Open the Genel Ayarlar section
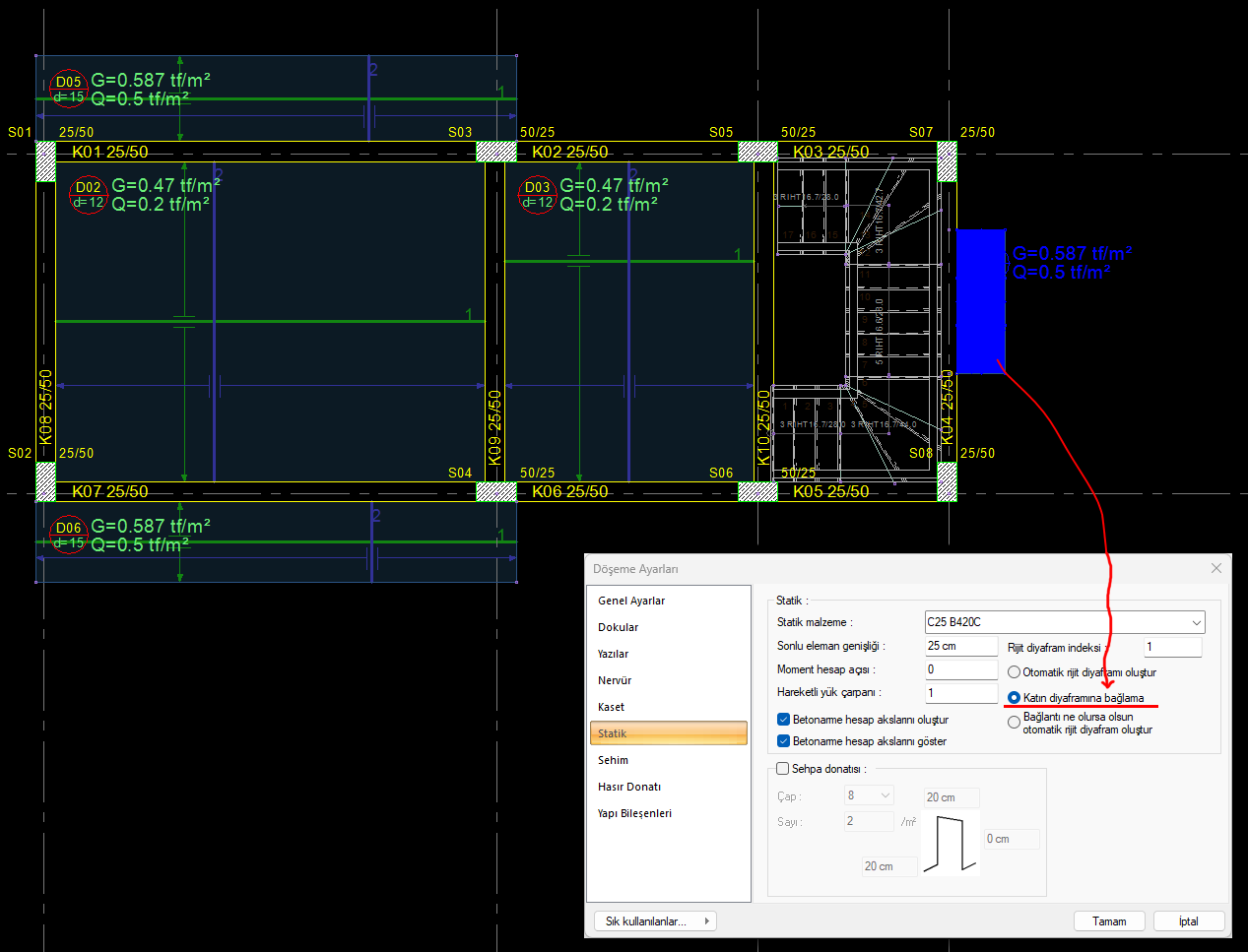Image resolution: width=1248 pixels, height=952 pixels. (631, 601)
